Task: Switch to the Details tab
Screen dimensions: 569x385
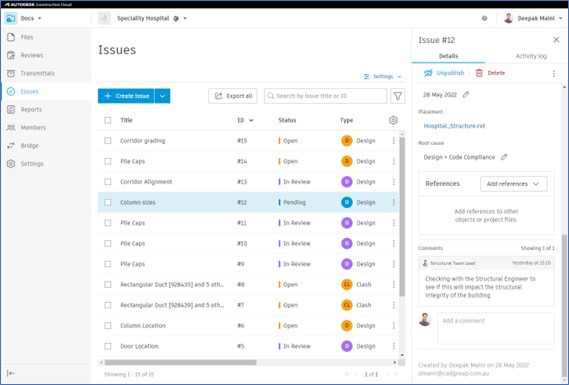Action: point(448,56)
